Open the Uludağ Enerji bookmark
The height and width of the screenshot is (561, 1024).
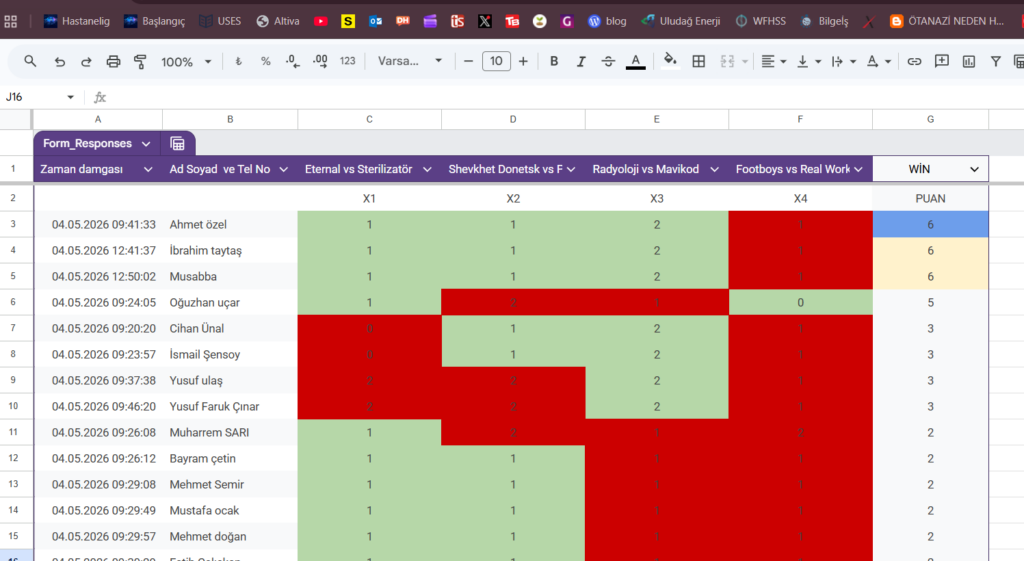pyautogui.click(x=680, y=21)
